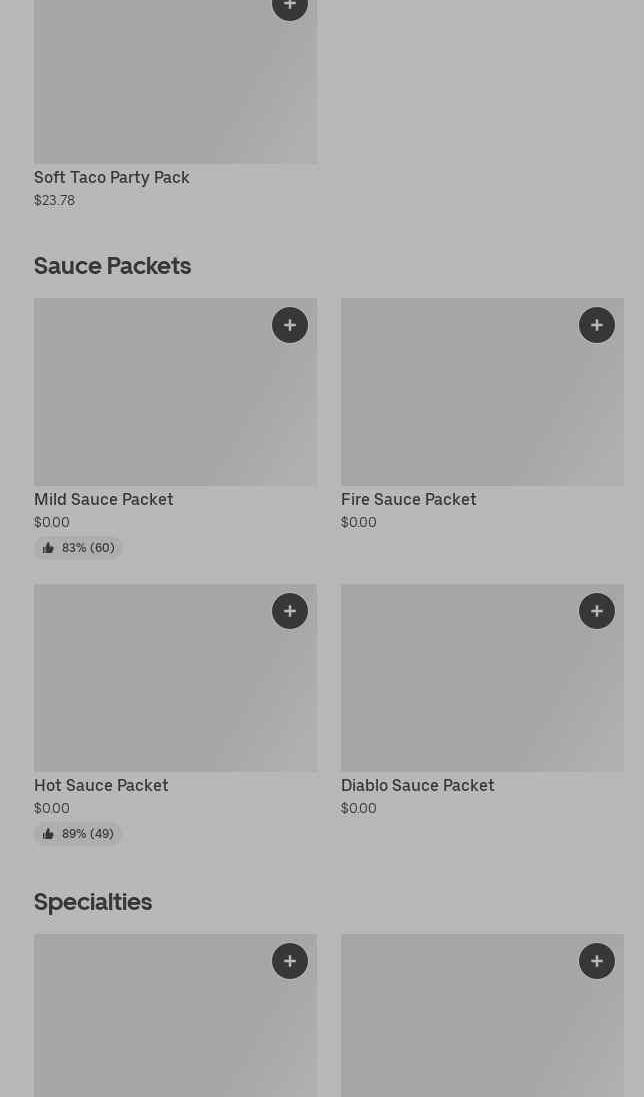
Task: Add Fire Sauce Packet with plus button
Action: [x=597, y=325]
